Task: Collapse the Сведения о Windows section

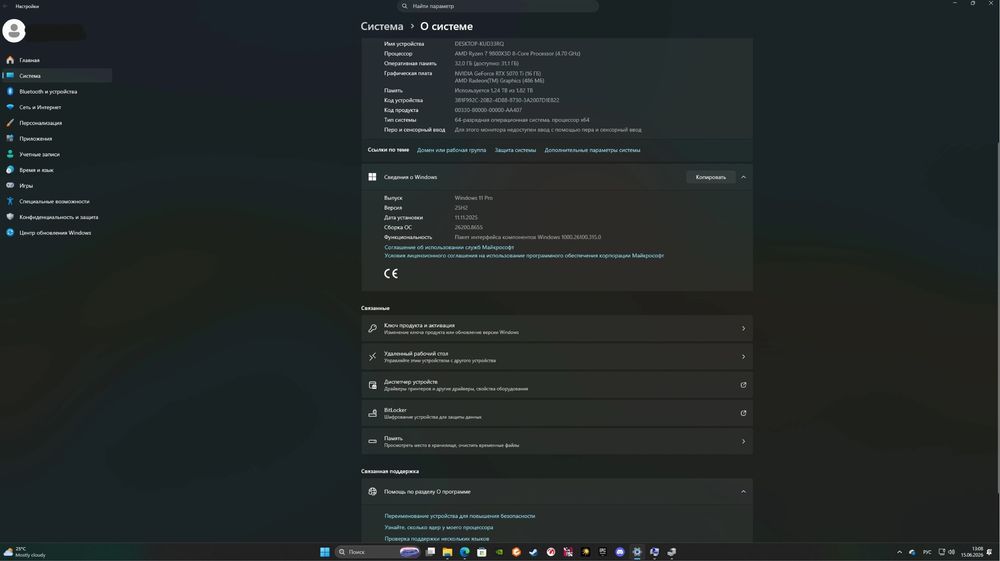Action: 743,177
